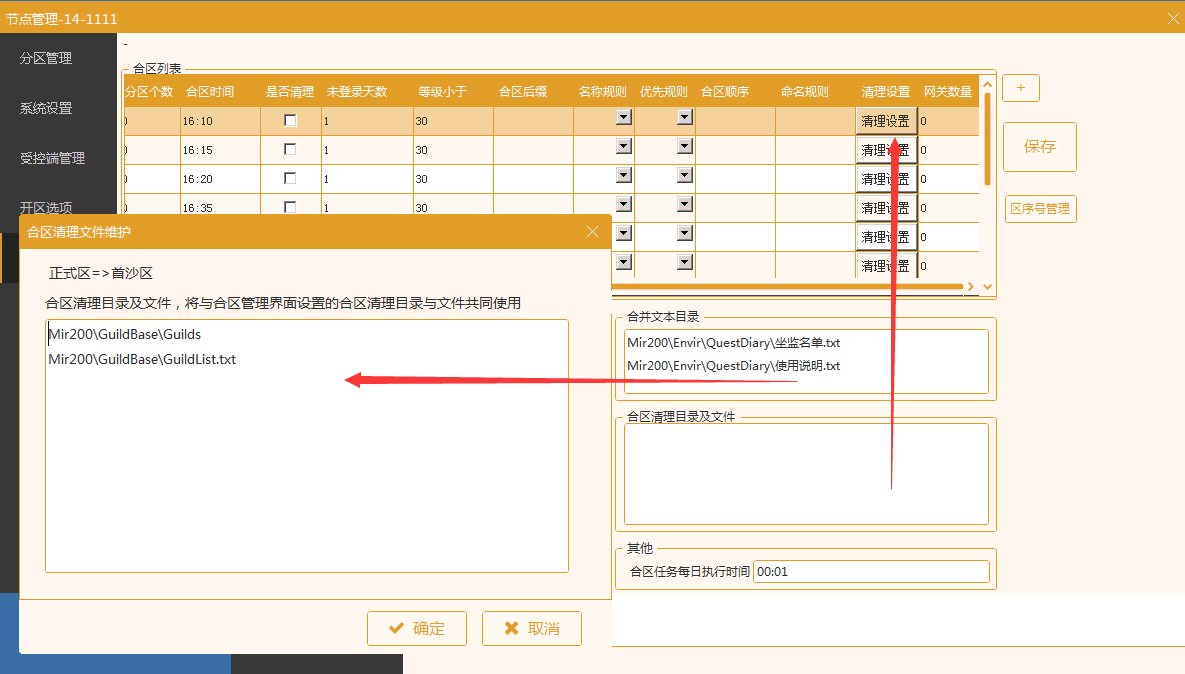Click the checkmark 确定 confirm icon button
1185x674 pixels.
(417, 628)
